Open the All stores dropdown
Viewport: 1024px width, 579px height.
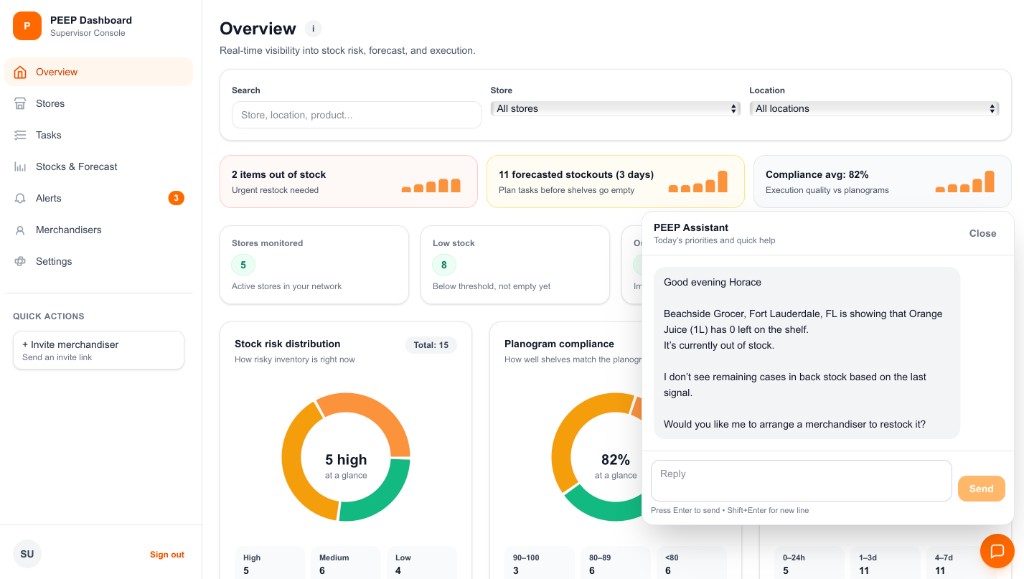[616, 108]
